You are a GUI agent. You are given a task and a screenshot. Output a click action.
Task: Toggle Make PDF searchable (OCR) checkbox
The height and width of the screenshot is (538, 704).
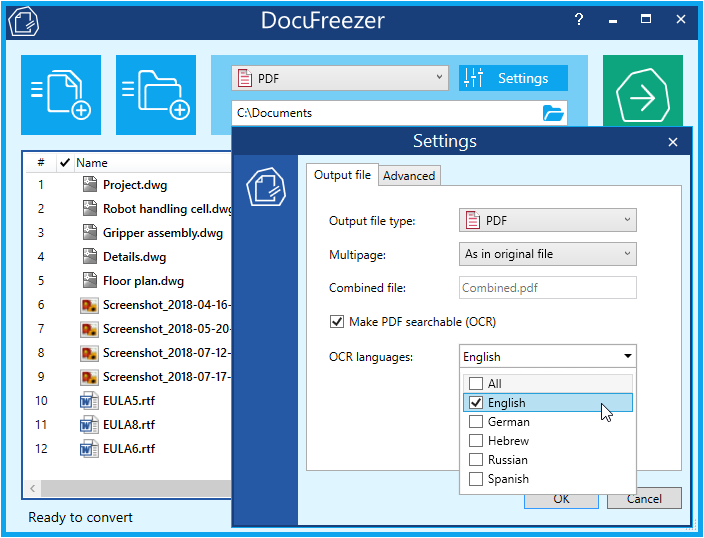pos(337,322)
